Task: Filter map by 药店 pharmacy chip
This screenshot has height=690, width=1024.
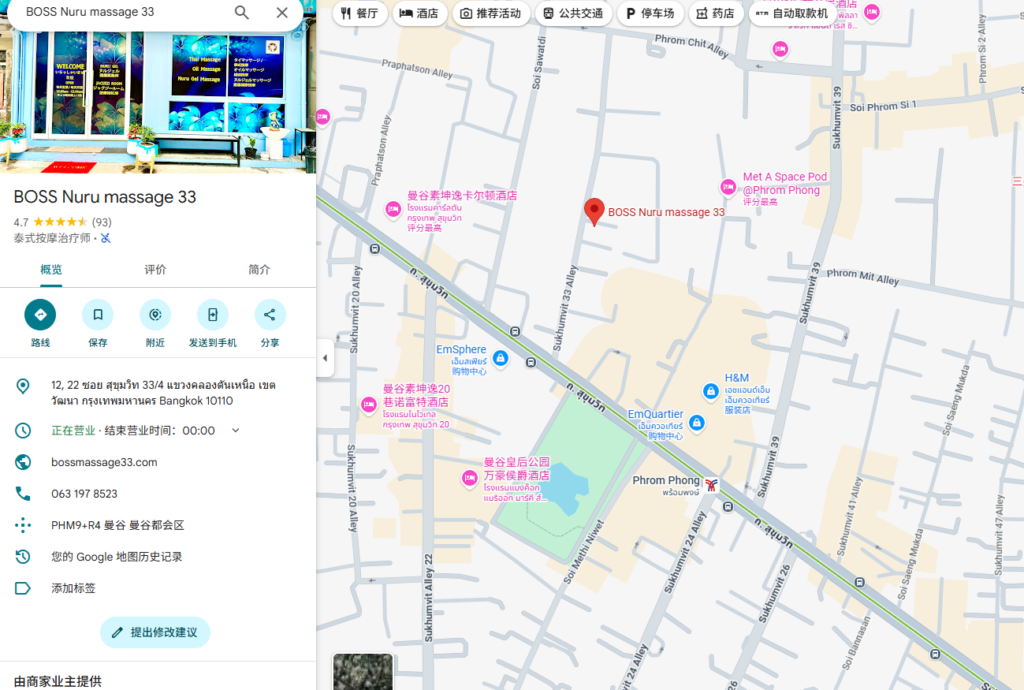Action: 716,13
